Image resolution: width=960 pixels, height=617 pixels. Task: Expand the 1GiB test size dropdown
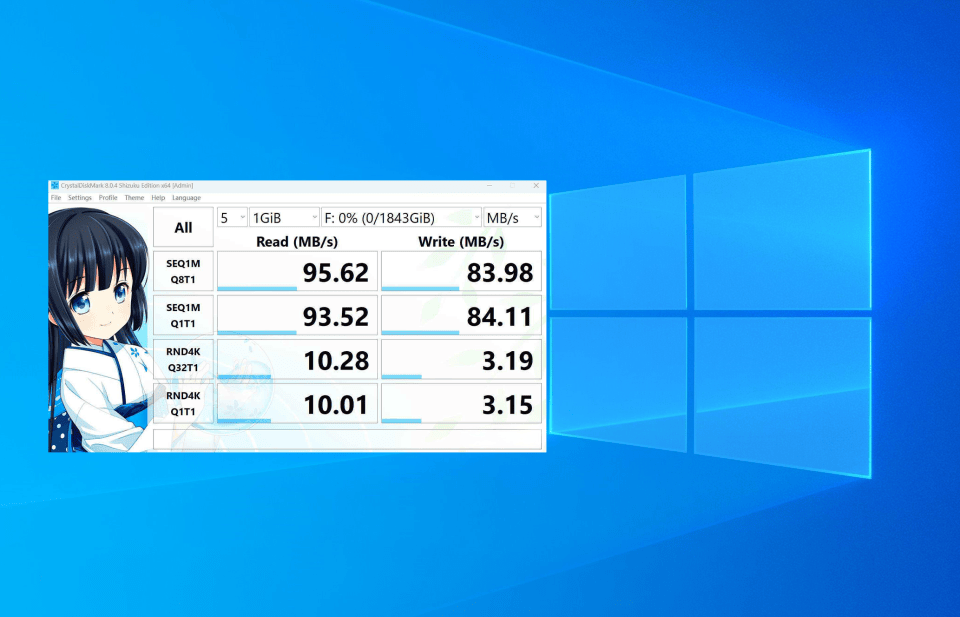tap(284, 217)
